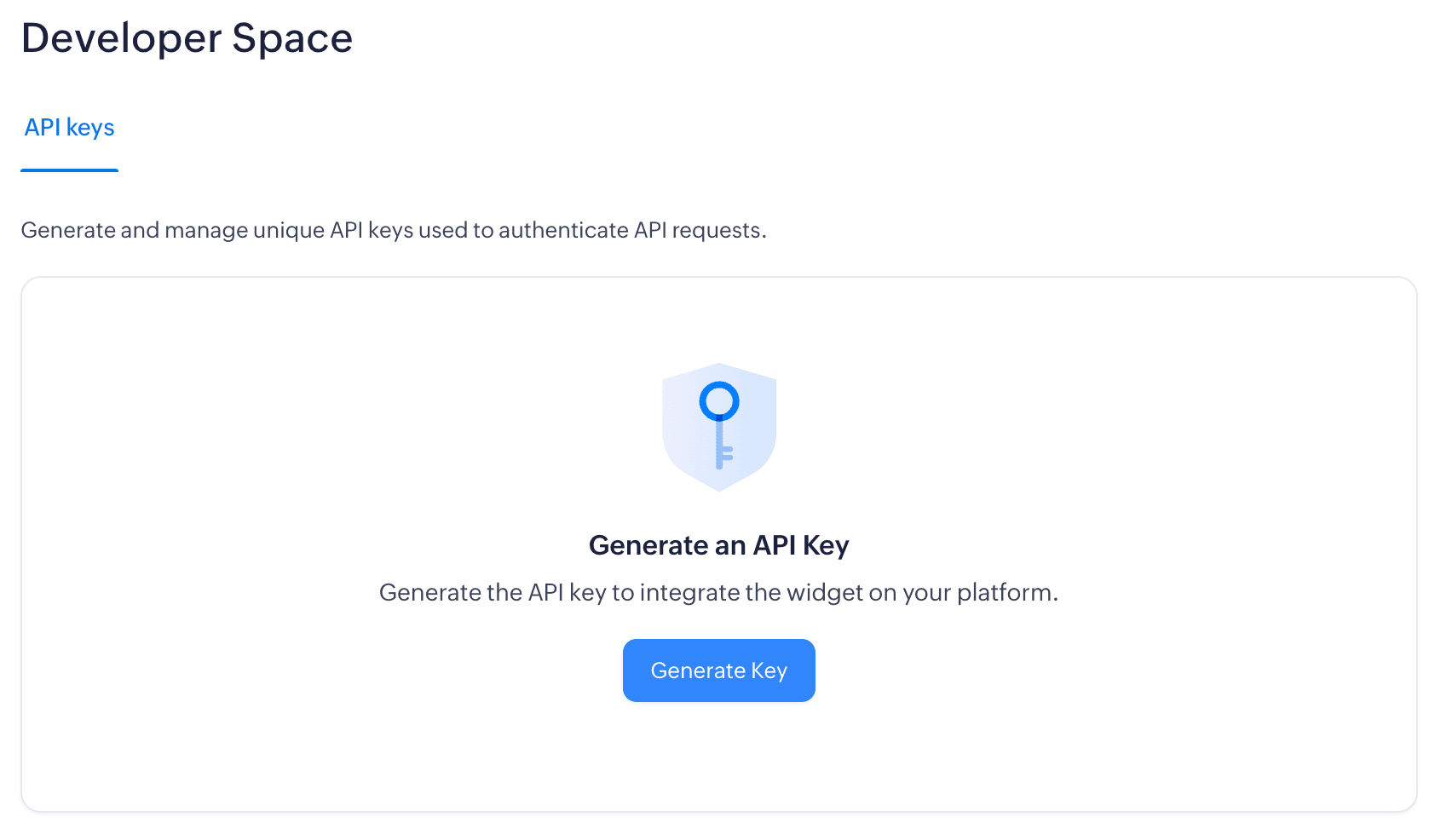Screen dimensions: 1435x840
Task: Click the text about integrating the widget
Action: 718,592
